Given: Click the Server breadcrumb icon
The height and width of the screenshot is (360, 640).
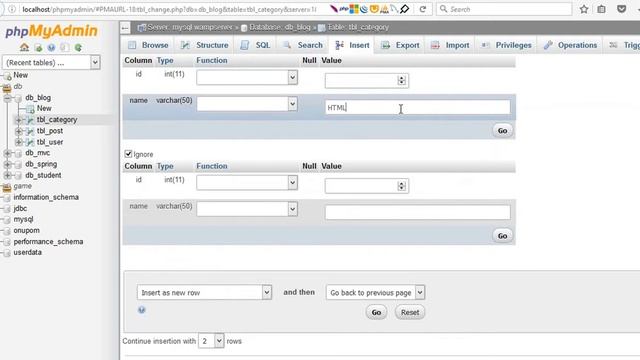Looking at the screenshot, I should [x=142, y=28].
